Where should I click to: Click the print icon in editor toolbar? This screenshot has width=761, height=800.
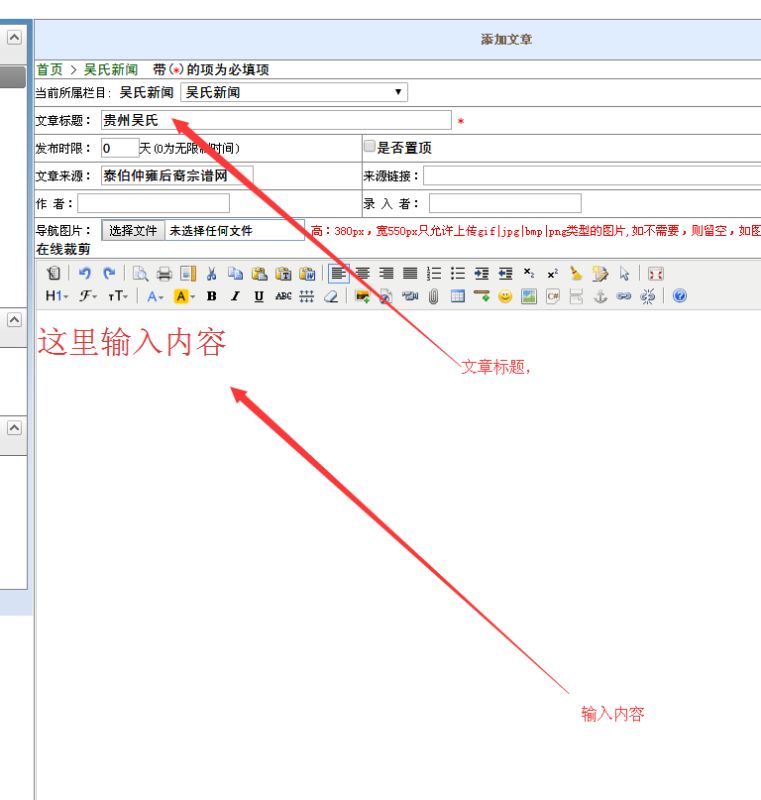164,273
